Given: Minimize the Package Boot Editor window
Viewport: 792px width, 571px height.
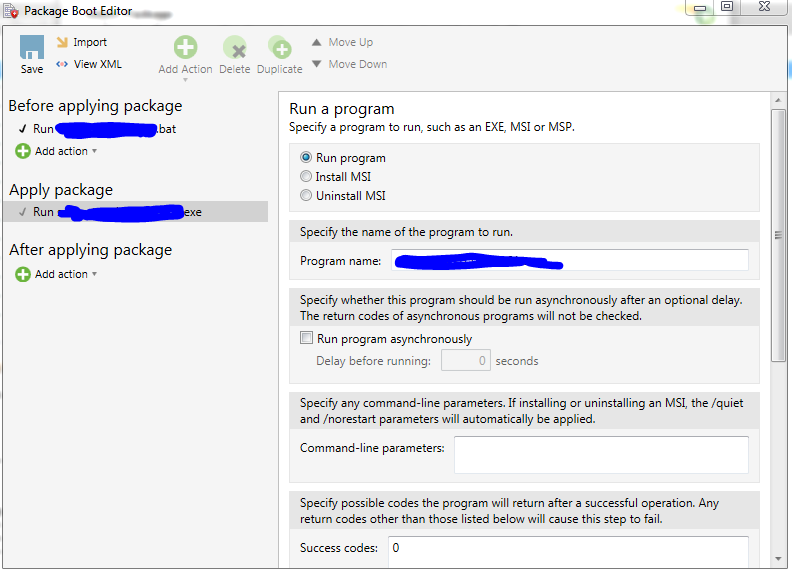Looking at the screenshot, I should (x=700, y=8).
